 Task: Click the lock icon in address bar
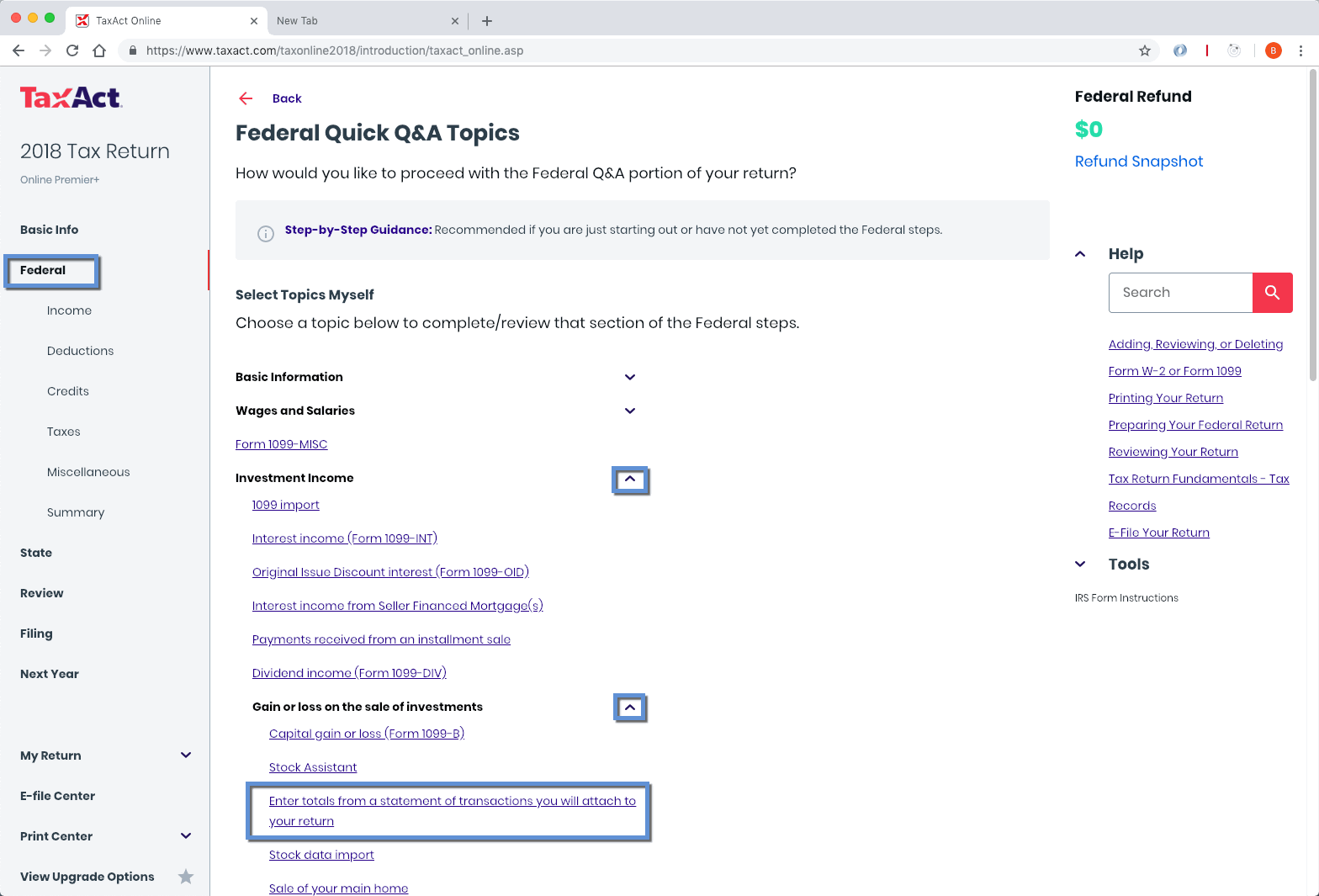click(x=132, y=50)
